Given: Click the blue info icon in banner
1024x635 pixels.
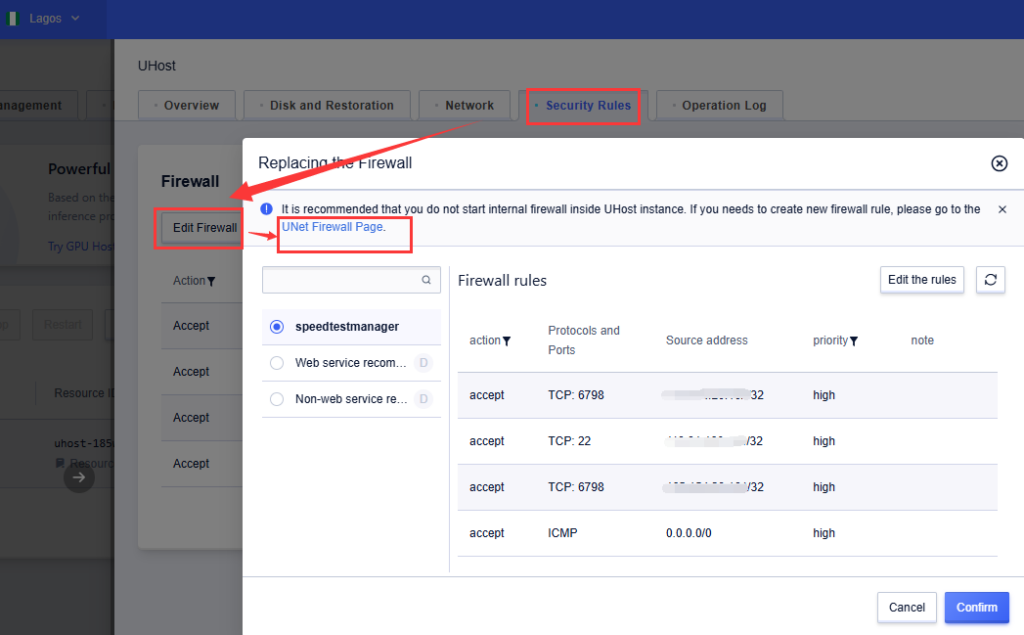Looking at the screenshot, I should [x=266, y=209].
